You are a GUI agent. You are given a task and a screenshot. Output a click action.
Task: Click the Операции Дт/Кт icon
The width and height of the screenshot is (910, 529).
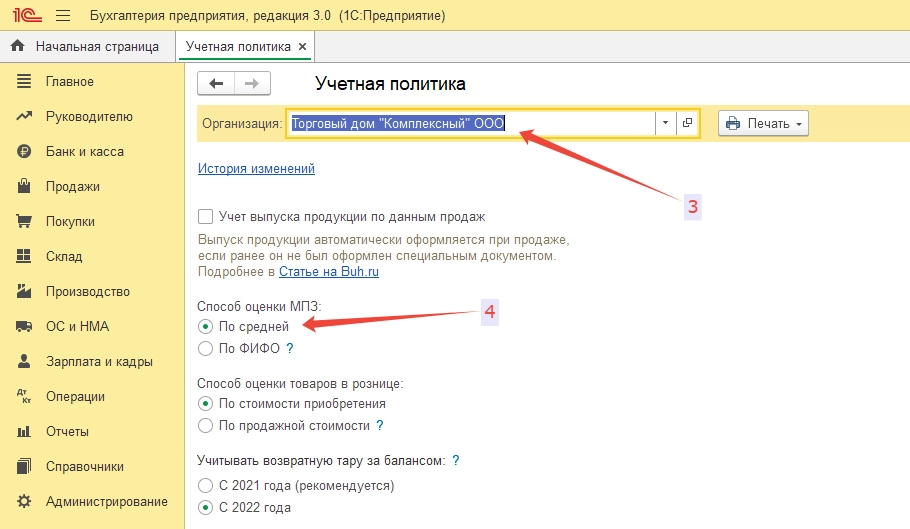tap(24, 396)
